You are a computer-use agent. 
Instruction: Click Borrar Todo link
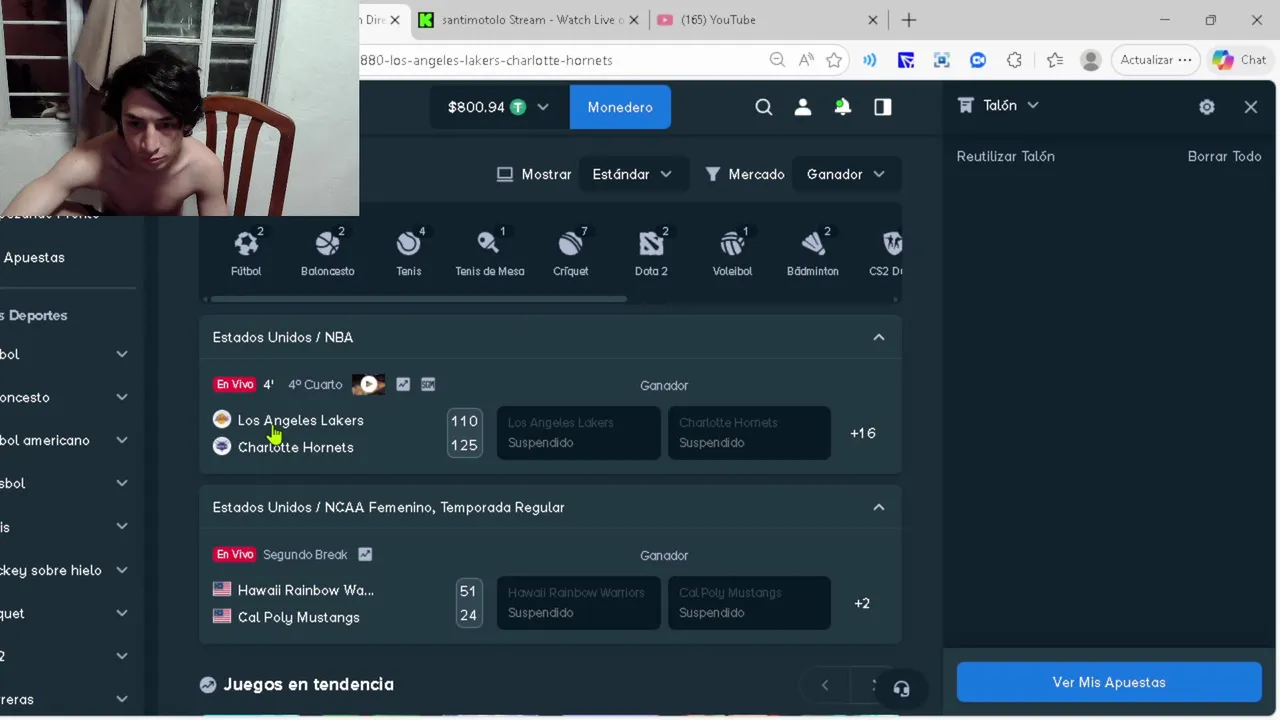[1224, 156]
